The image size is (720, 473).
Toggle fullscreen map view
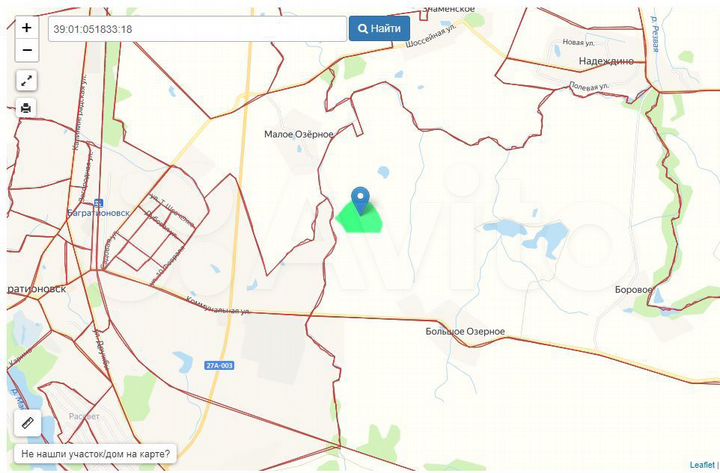point(26,81)
